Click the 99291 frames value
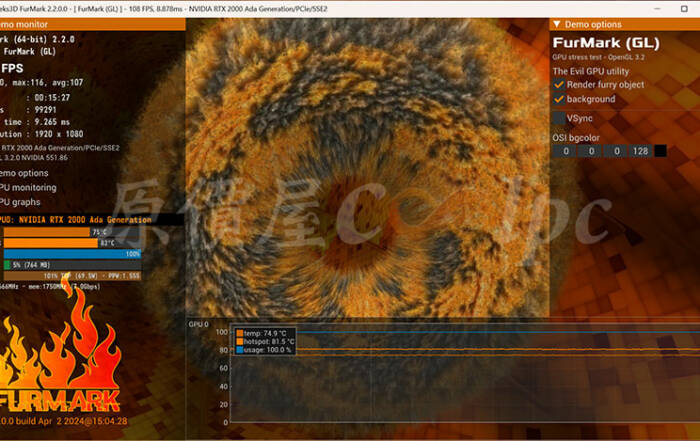The height and width of the screenshot is (441, 700). click(x=46, y=110)
